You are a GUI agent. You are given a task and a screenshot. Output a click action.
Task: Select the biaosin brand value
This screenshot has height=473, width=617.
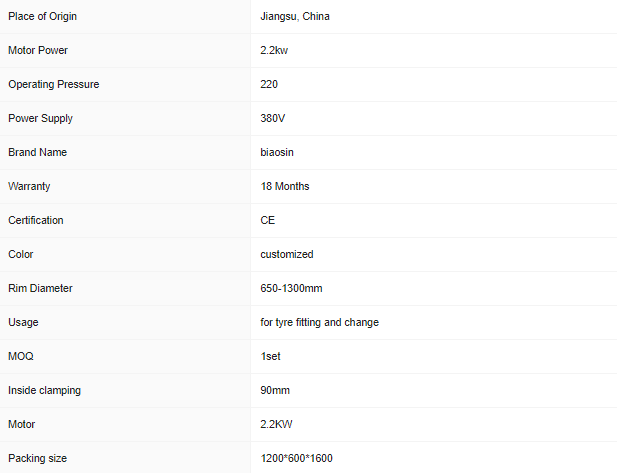coord(277,152)
